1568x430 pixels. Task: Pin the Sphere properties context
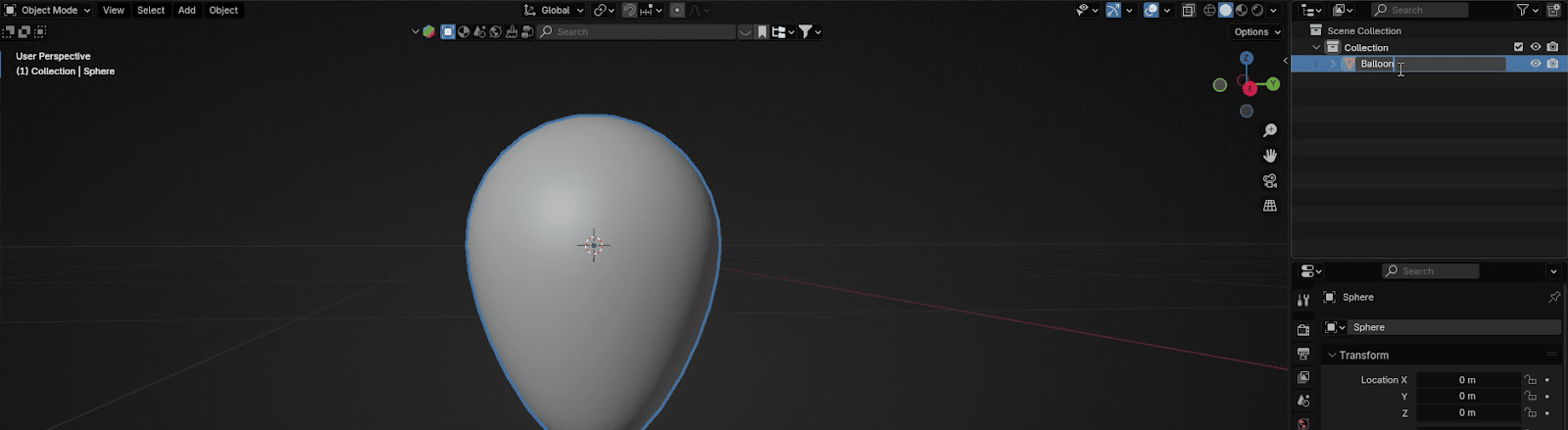click(x=1553, y=297)
